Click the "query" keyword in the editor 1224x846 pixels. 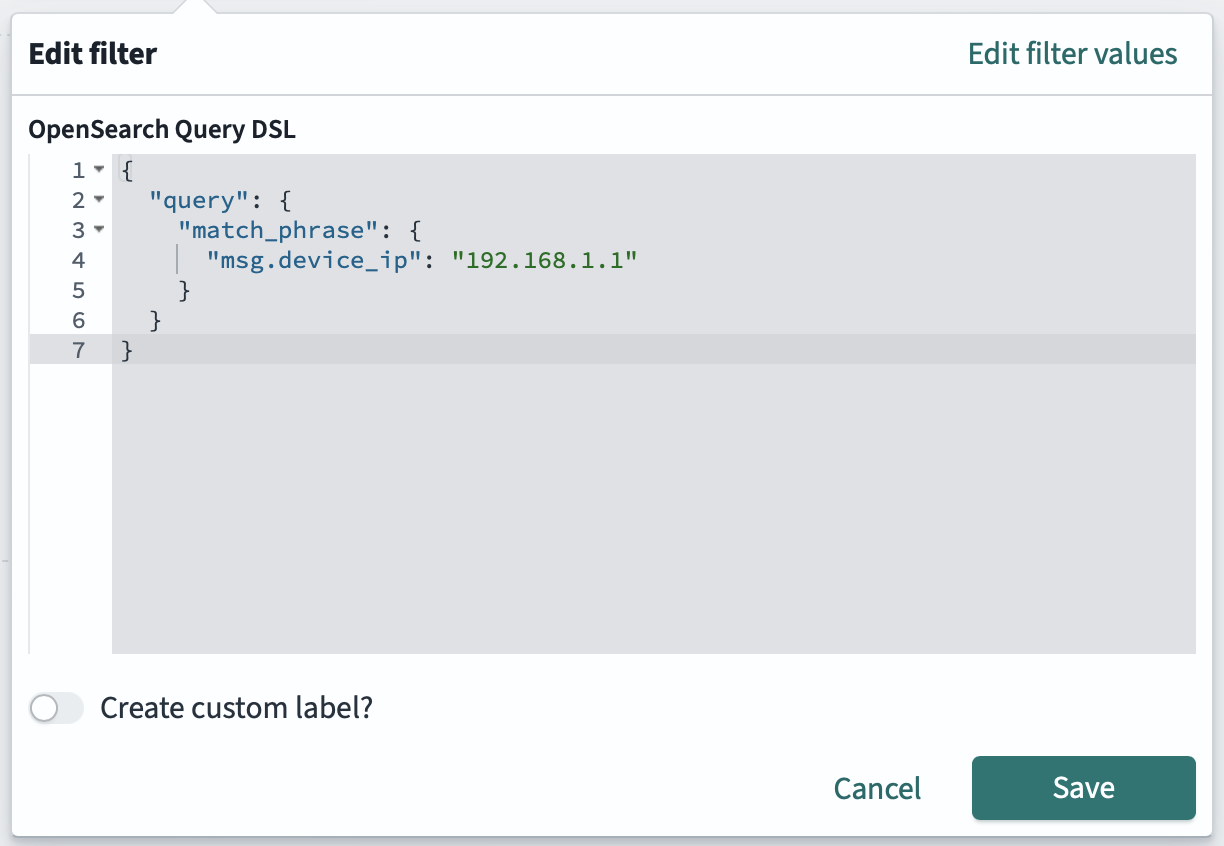tap(199, 200)
